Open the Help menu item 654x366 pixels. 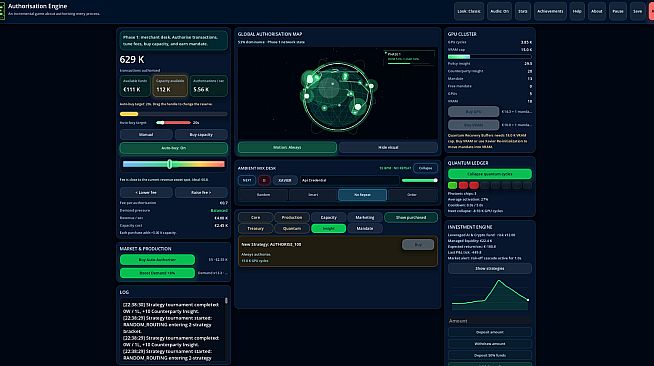[577, 11]
